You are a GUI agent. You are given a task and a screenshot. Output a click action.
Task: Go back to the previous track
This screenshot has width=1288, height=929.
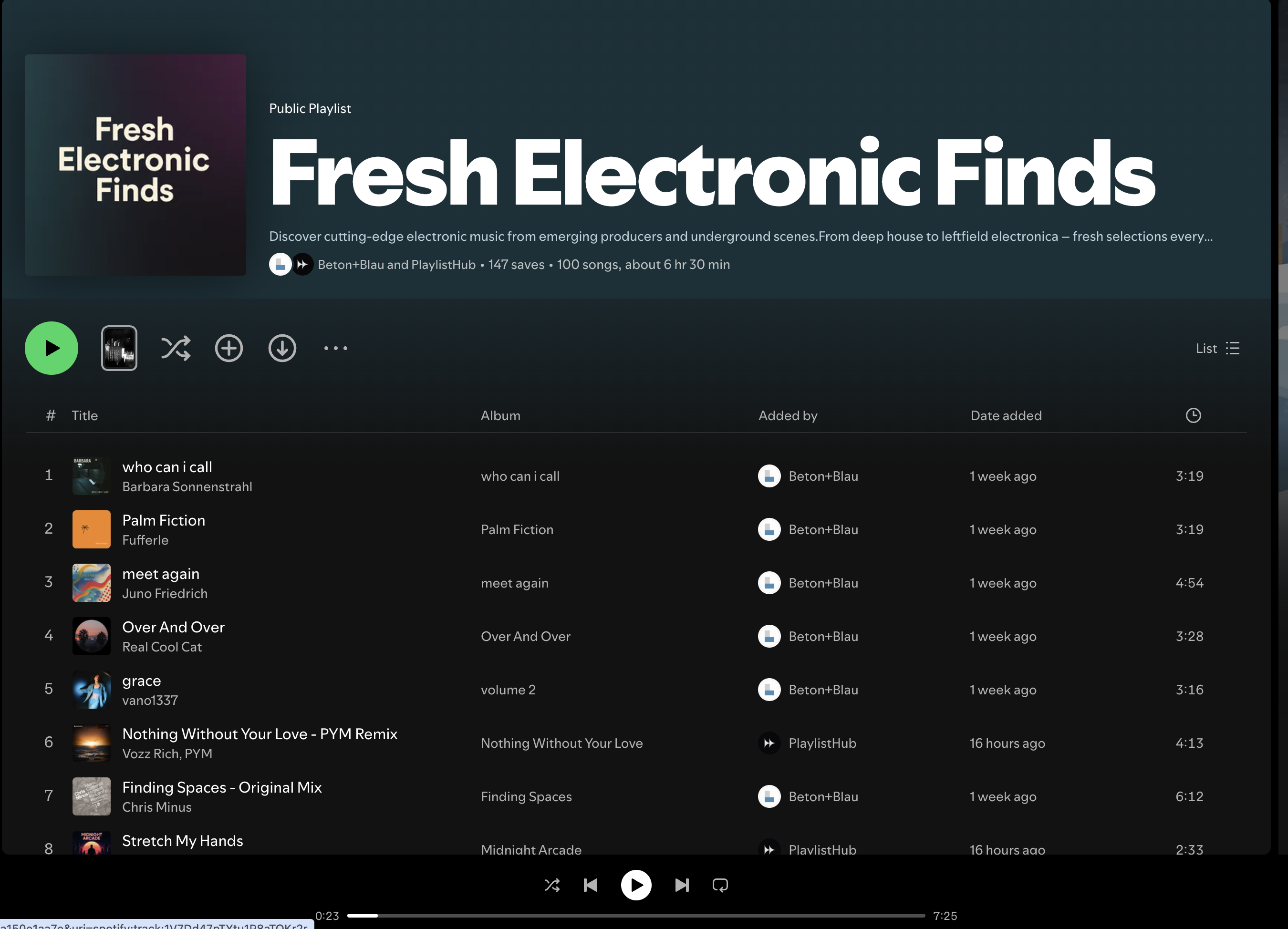pos(591,885)
